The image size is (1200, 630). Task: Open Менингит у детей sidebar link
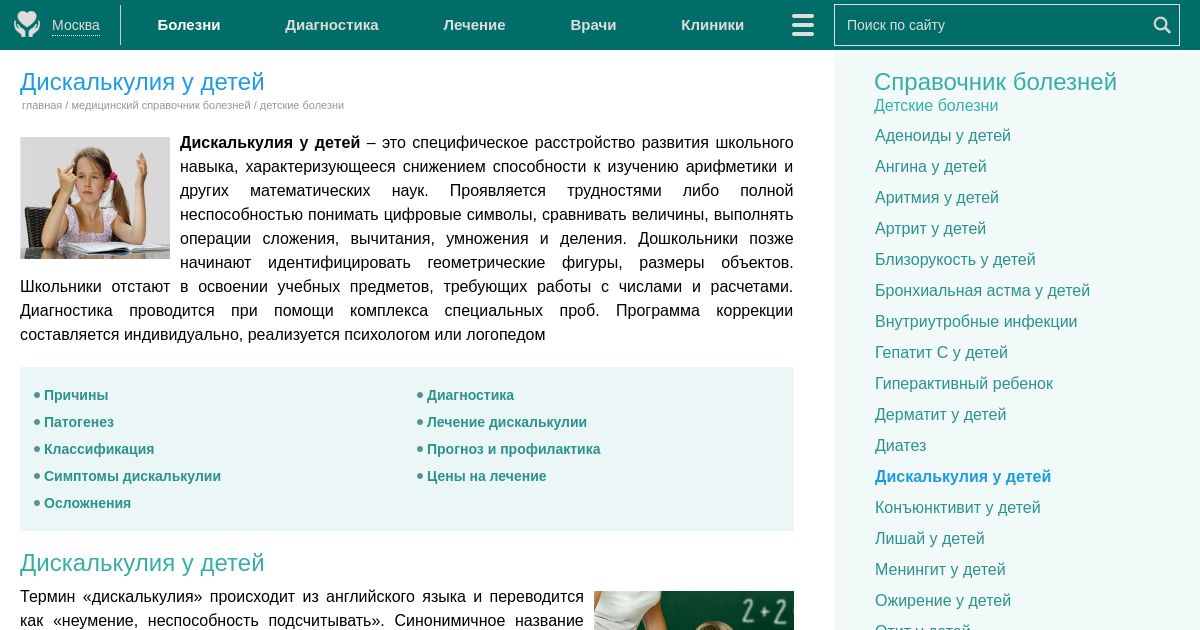coord(940,569)
